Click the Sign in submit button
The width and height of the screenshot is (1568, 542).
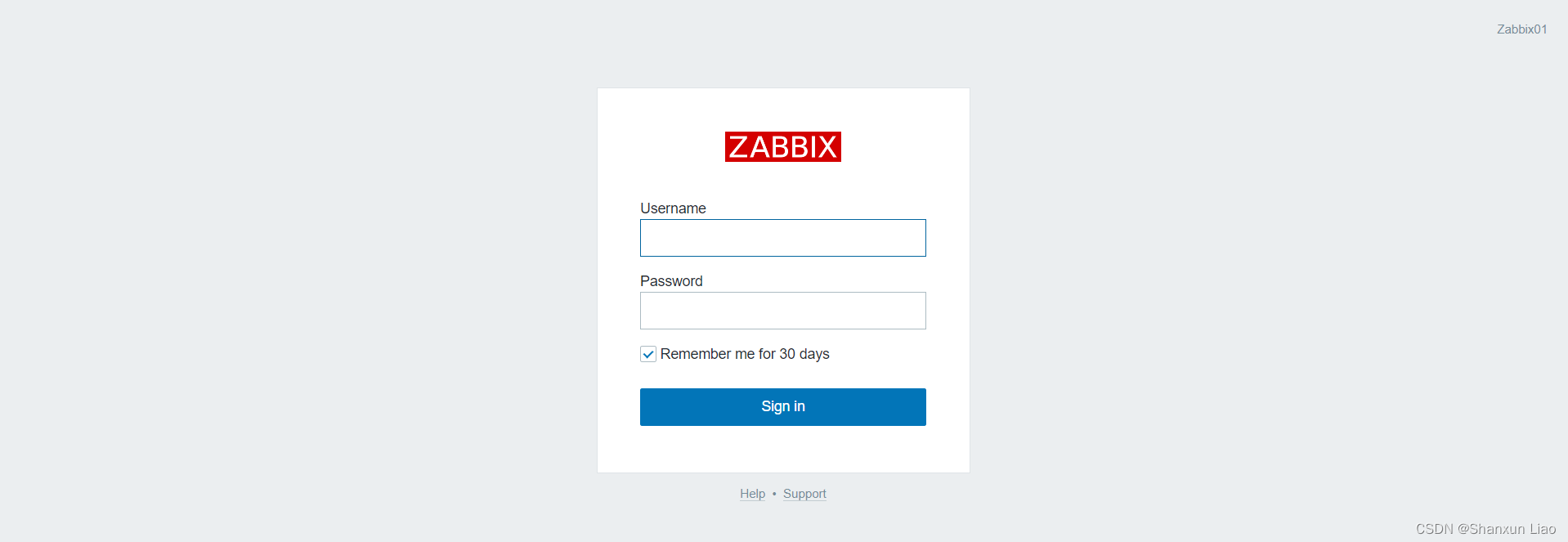tap(782, 406)
